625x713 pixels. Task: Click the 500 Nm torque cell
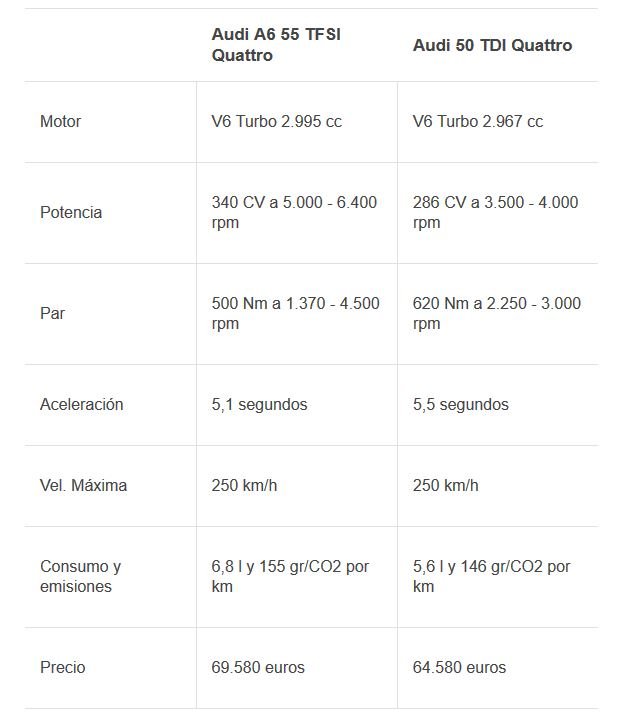click(x=295, y=313)
